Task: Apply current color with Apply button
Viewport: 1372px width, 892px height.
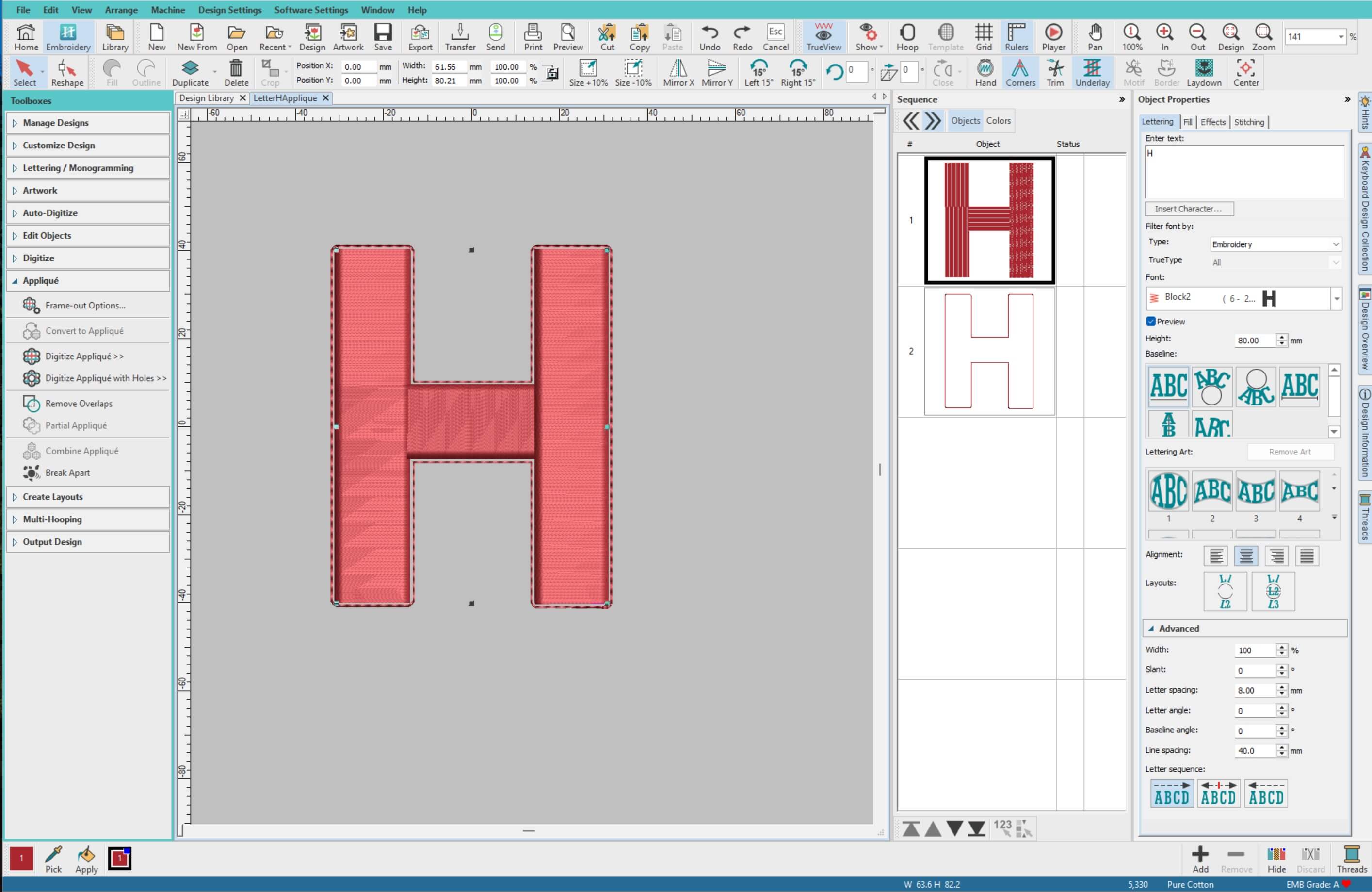Action: 86,859
